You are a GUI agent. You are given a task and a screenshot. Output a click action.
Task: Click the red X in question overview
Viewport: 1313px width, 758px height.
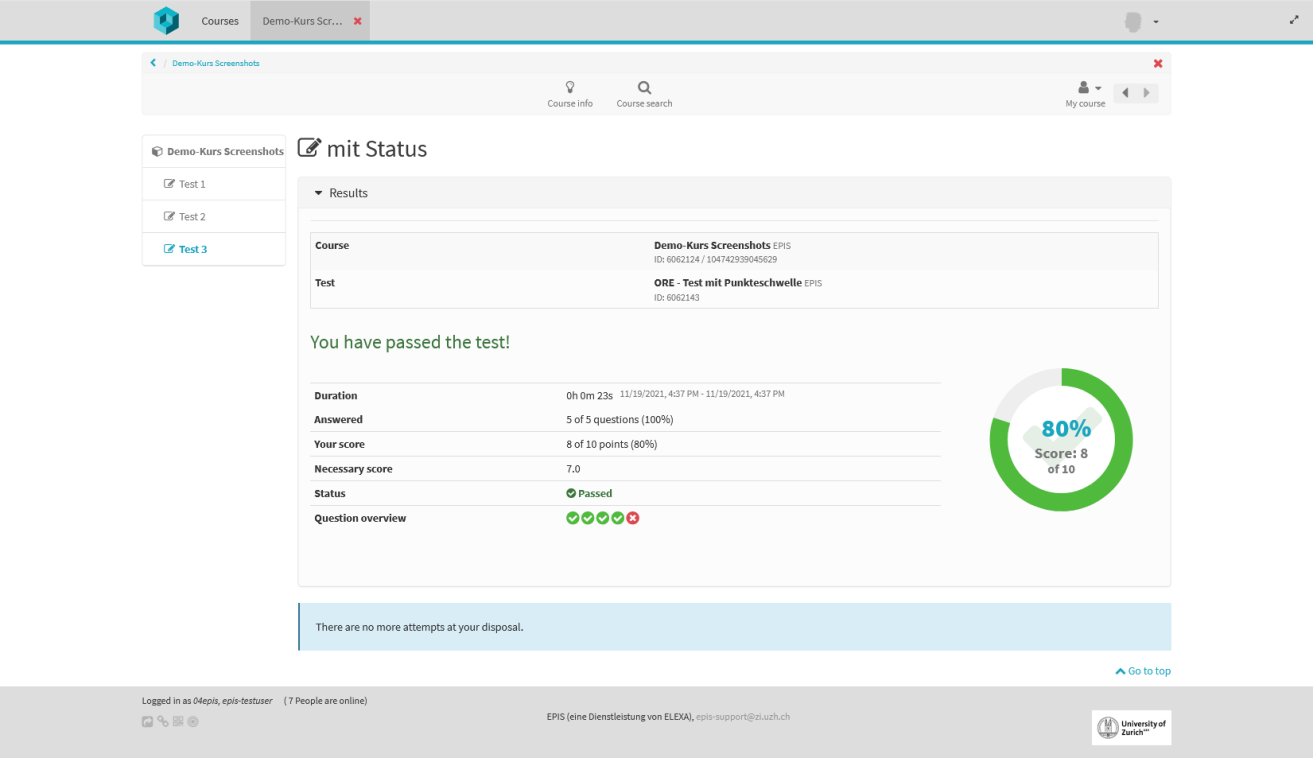tap(633, 518)
